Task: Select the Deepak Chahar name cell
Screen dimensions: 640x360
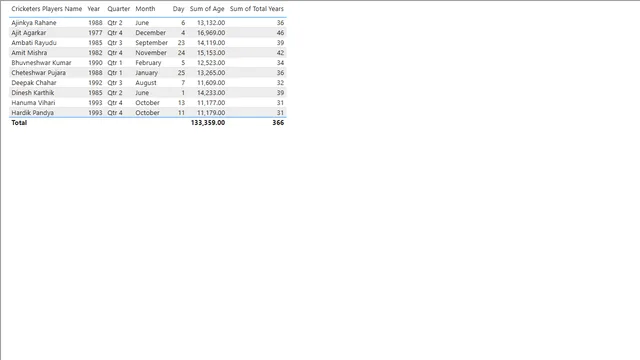Action: [34, 83]
